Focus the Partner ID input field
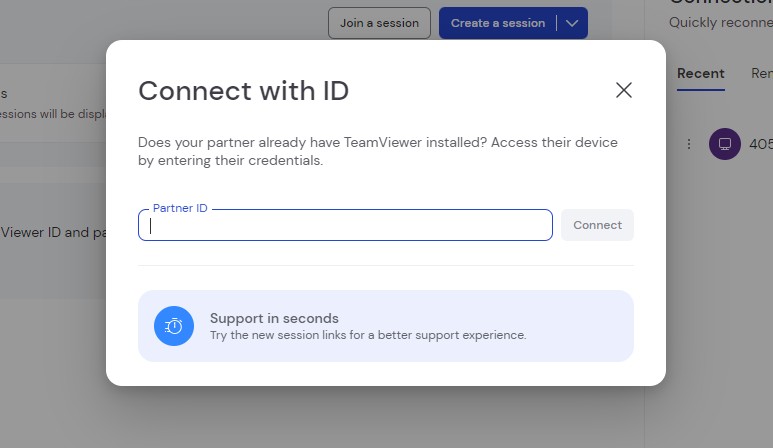The height and width of the screenshot is (448, 773). [345, 226]
